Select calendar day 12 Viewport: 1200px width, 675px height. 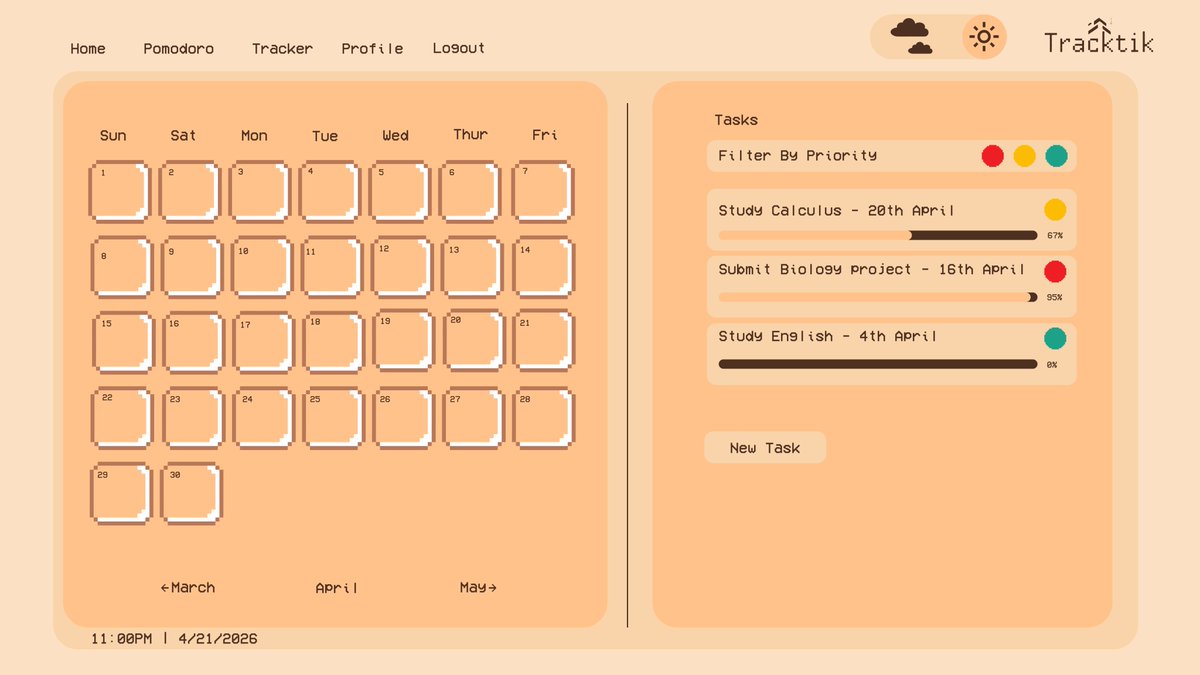coord(402,267)
